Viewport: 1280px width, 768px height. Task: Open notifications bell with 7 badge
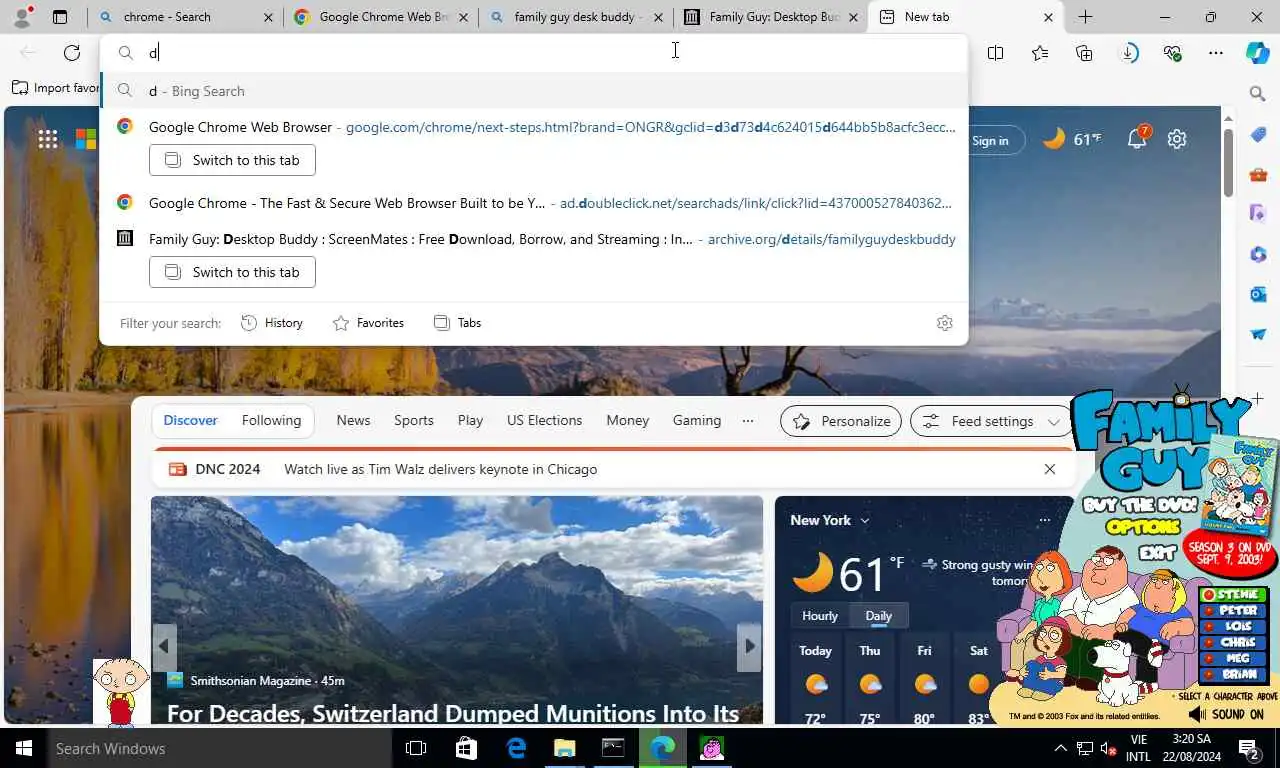1138,138
